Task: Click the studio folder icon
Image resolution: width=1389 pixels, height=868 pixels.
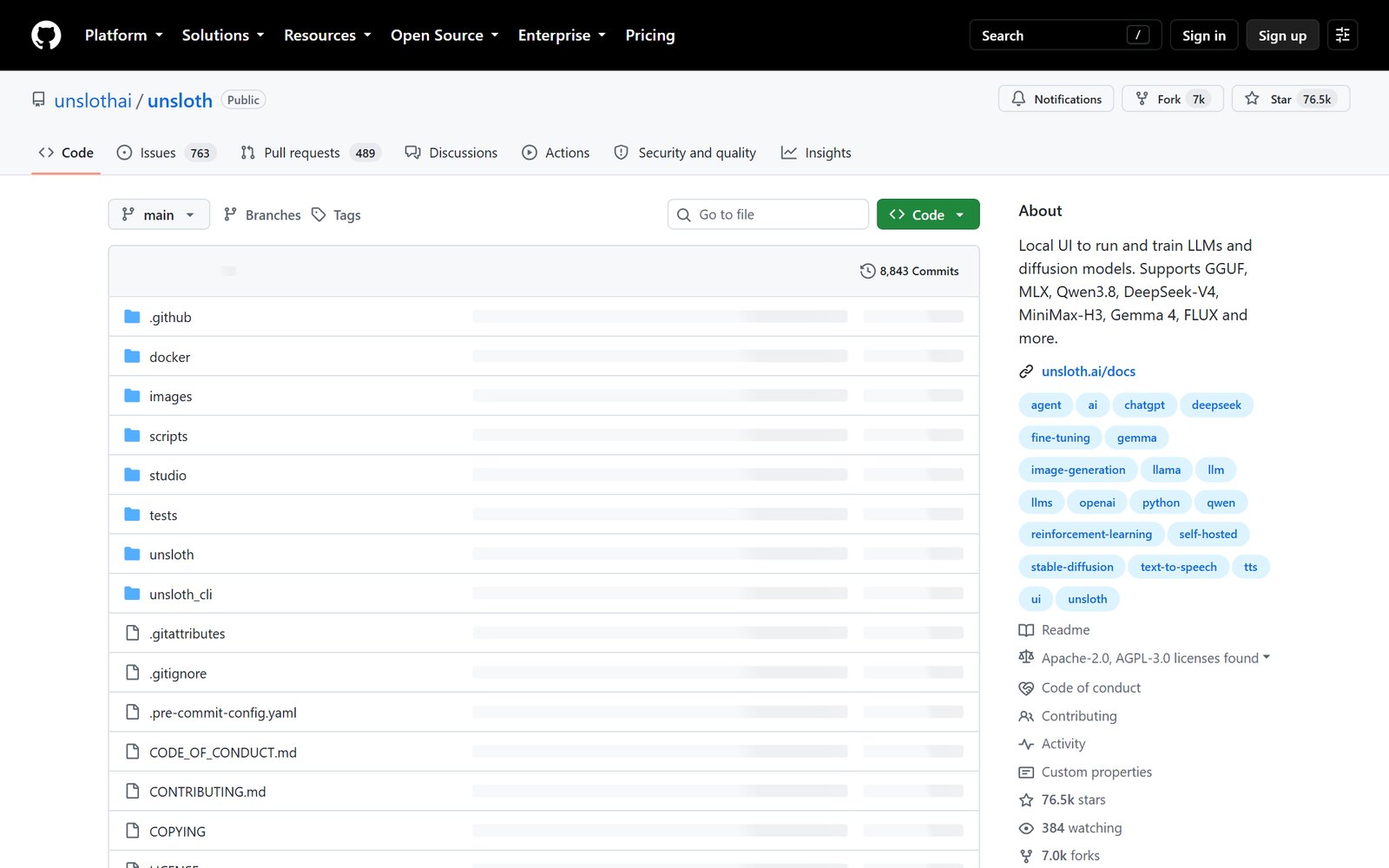Action: coord(132,475)
